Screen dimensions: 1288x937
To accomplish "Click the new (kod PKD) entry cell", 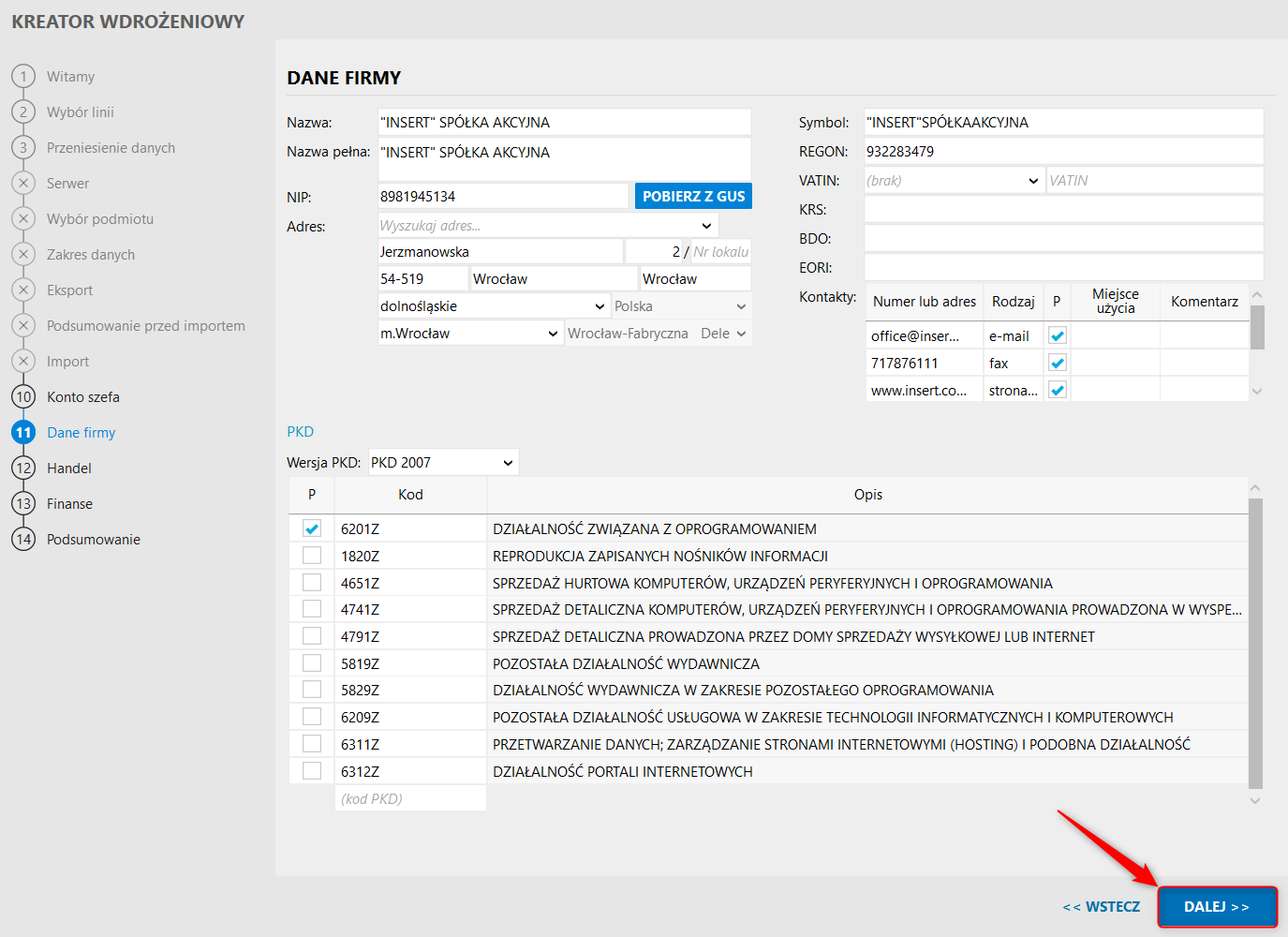I will (410, 798).
